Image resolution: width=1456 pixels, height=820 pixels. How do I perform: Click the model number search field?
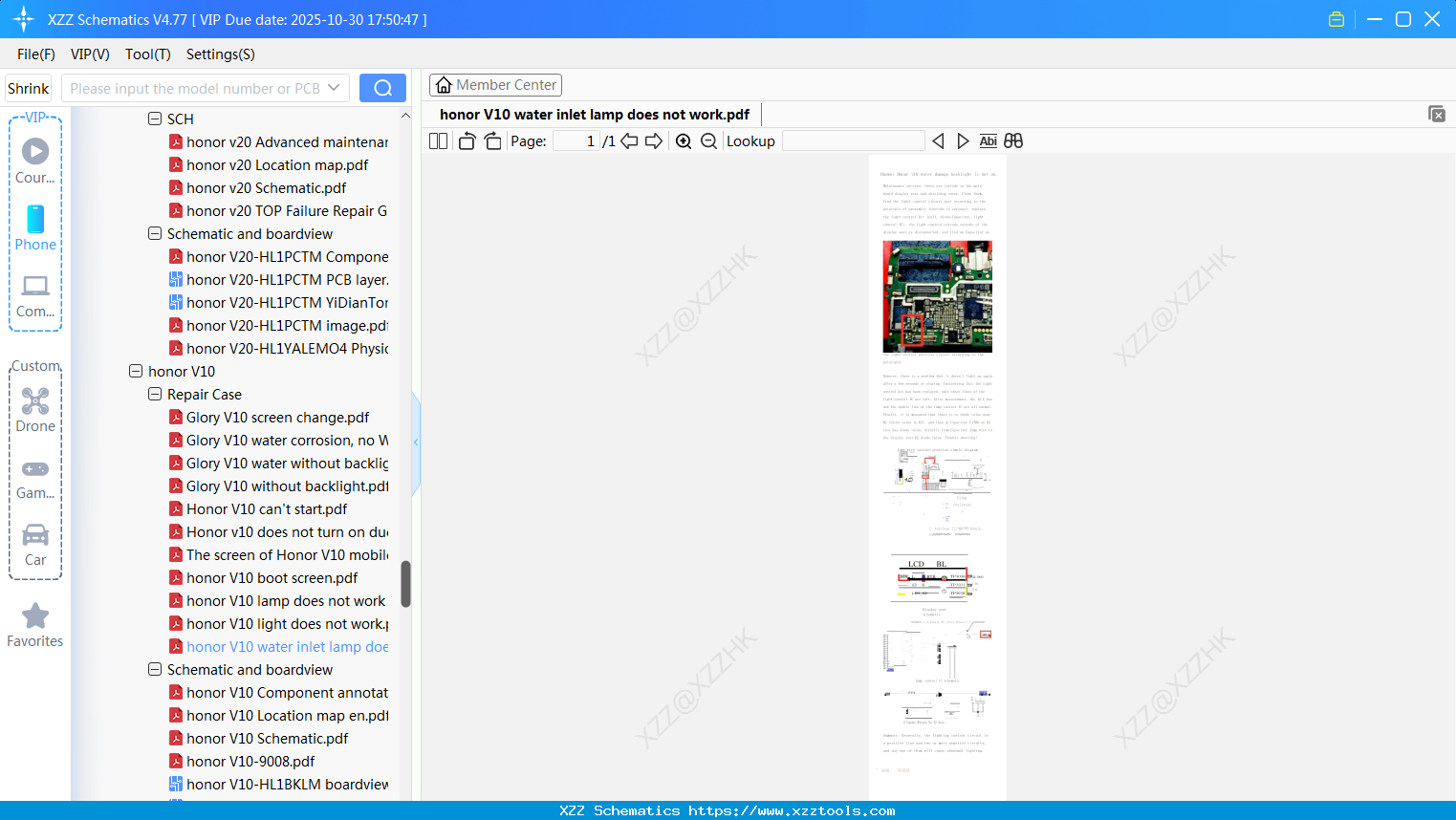[195, 88]
